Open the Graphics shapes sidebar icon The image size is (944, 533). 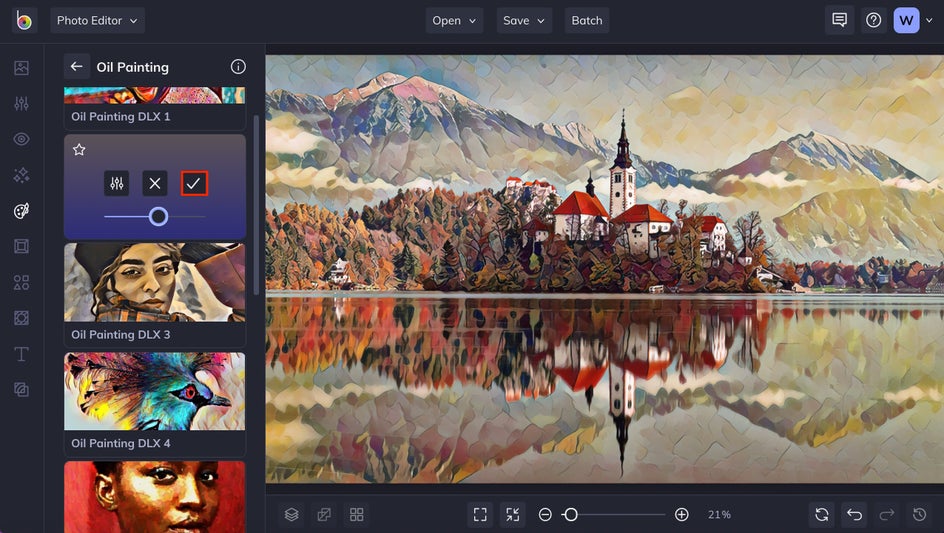click(21, 282)
